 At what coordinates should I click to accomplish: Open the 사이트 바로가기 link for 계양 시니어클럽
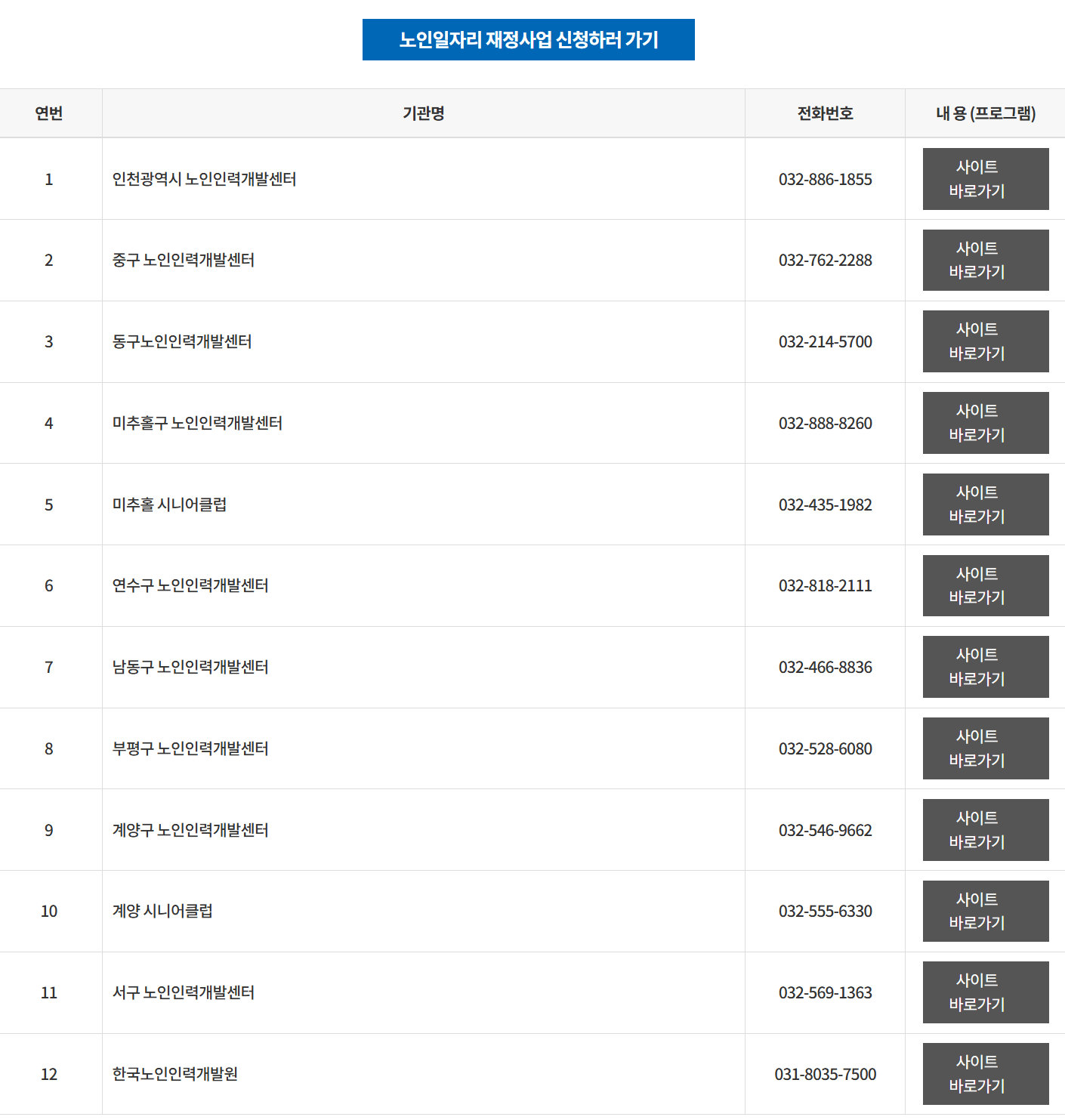click(x=985, y=911)
